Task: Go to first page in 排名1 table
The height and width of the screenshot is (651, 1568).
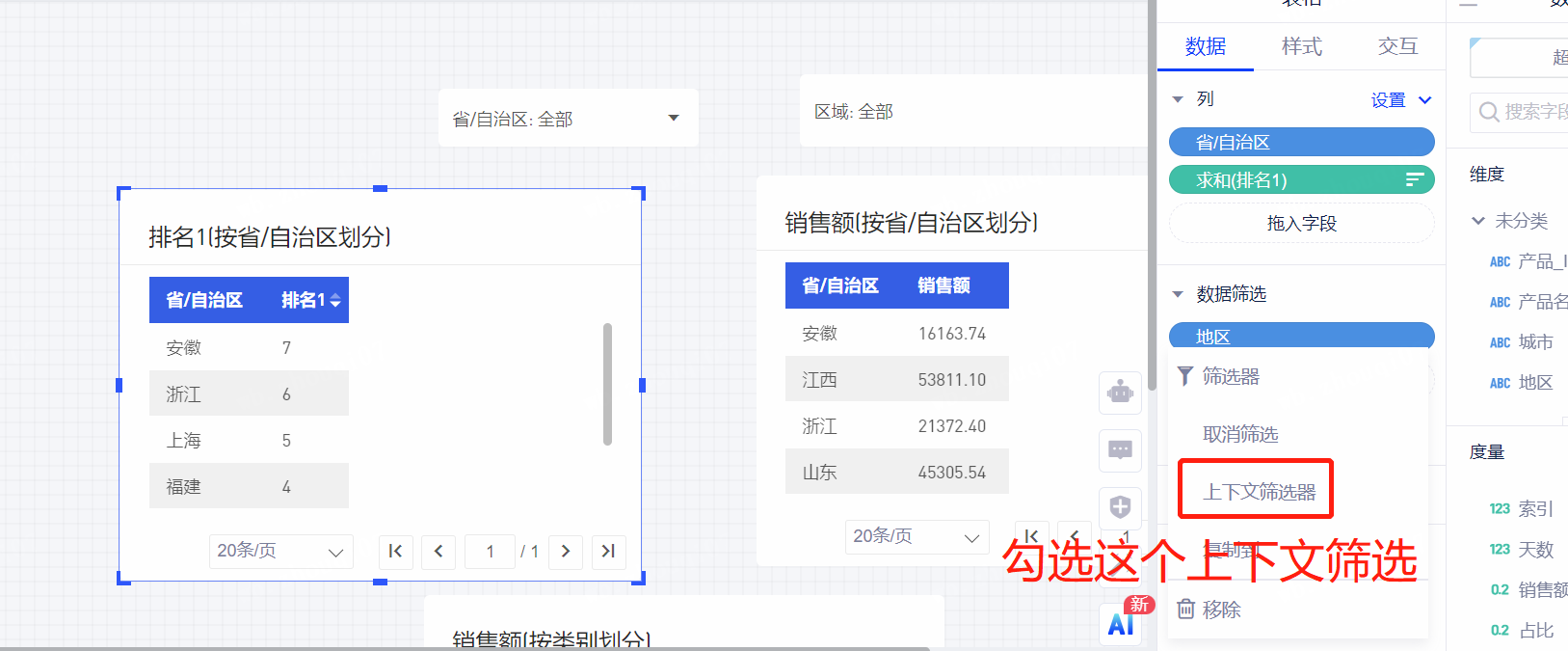Action: [395, 551]
